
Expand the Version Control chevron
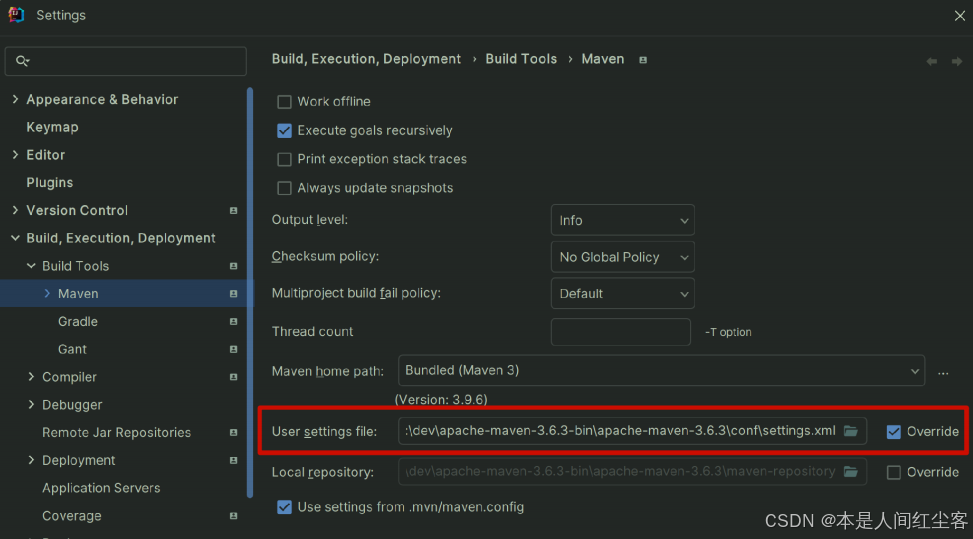point(16,211)
